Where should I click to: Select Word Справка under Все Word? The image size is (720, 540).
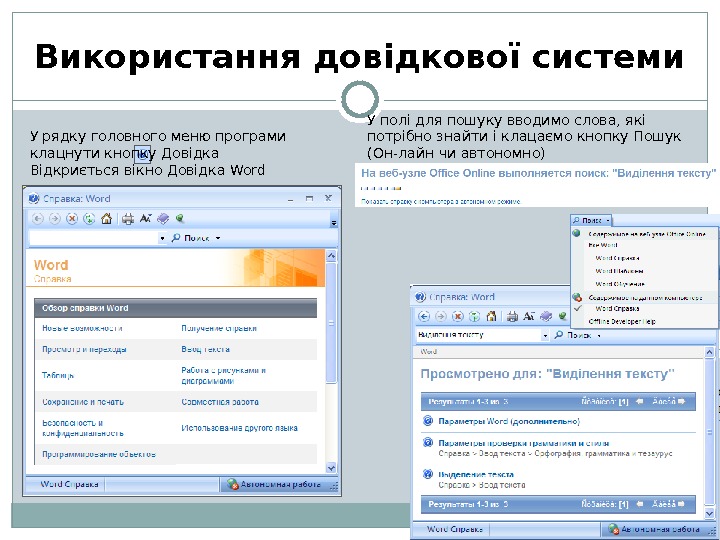click(x=617, y=258)
